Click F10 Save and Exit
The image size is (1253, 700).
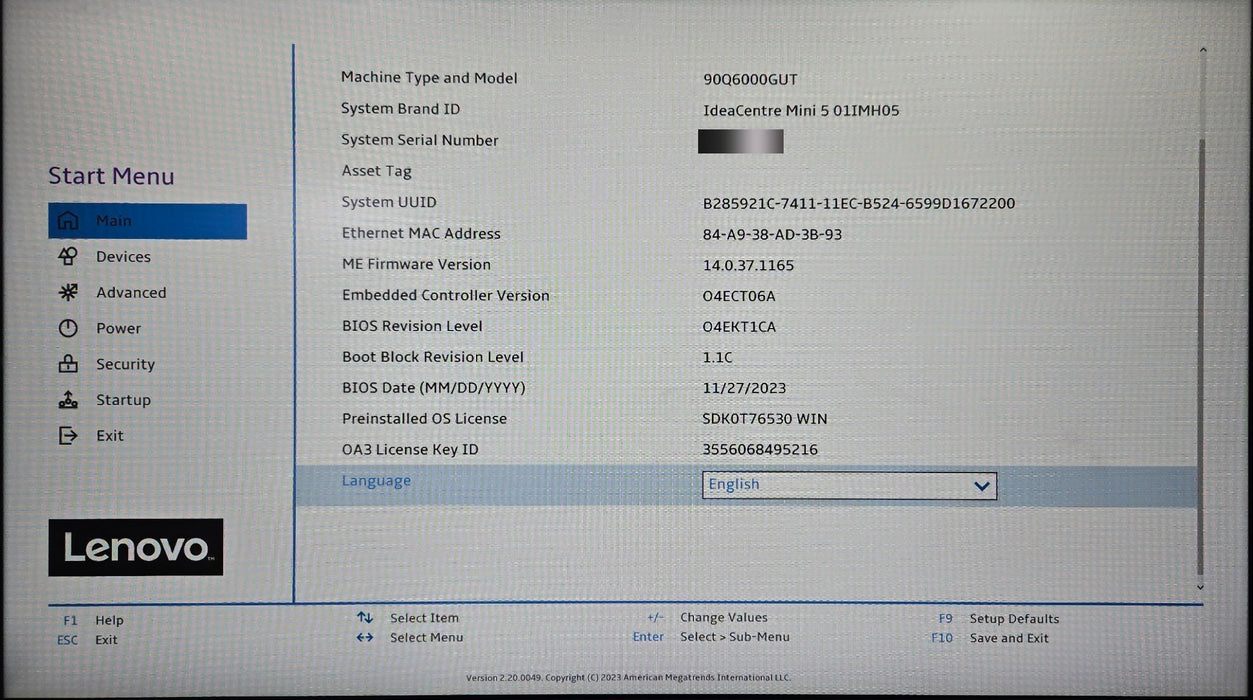pos(990,638)
